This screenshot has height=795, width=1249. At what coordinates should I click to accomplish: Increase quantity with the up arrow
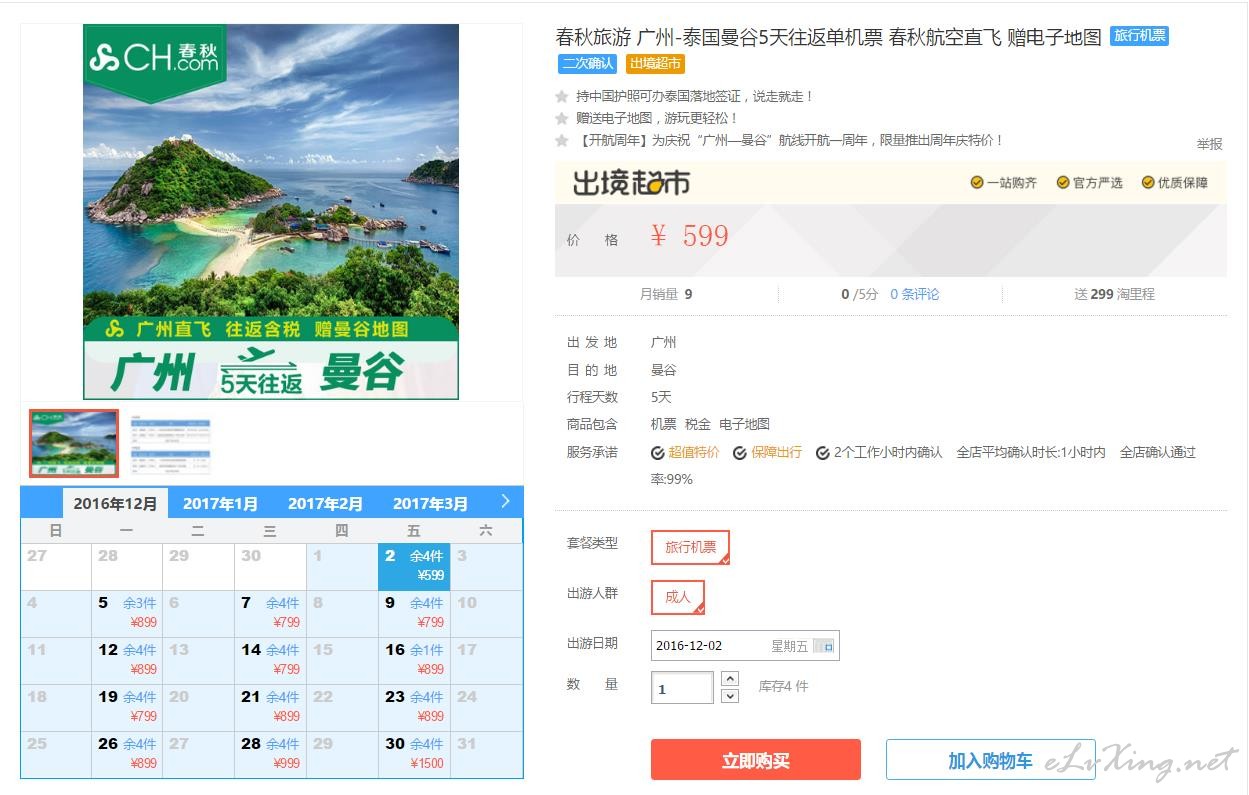tap(730, 678)
